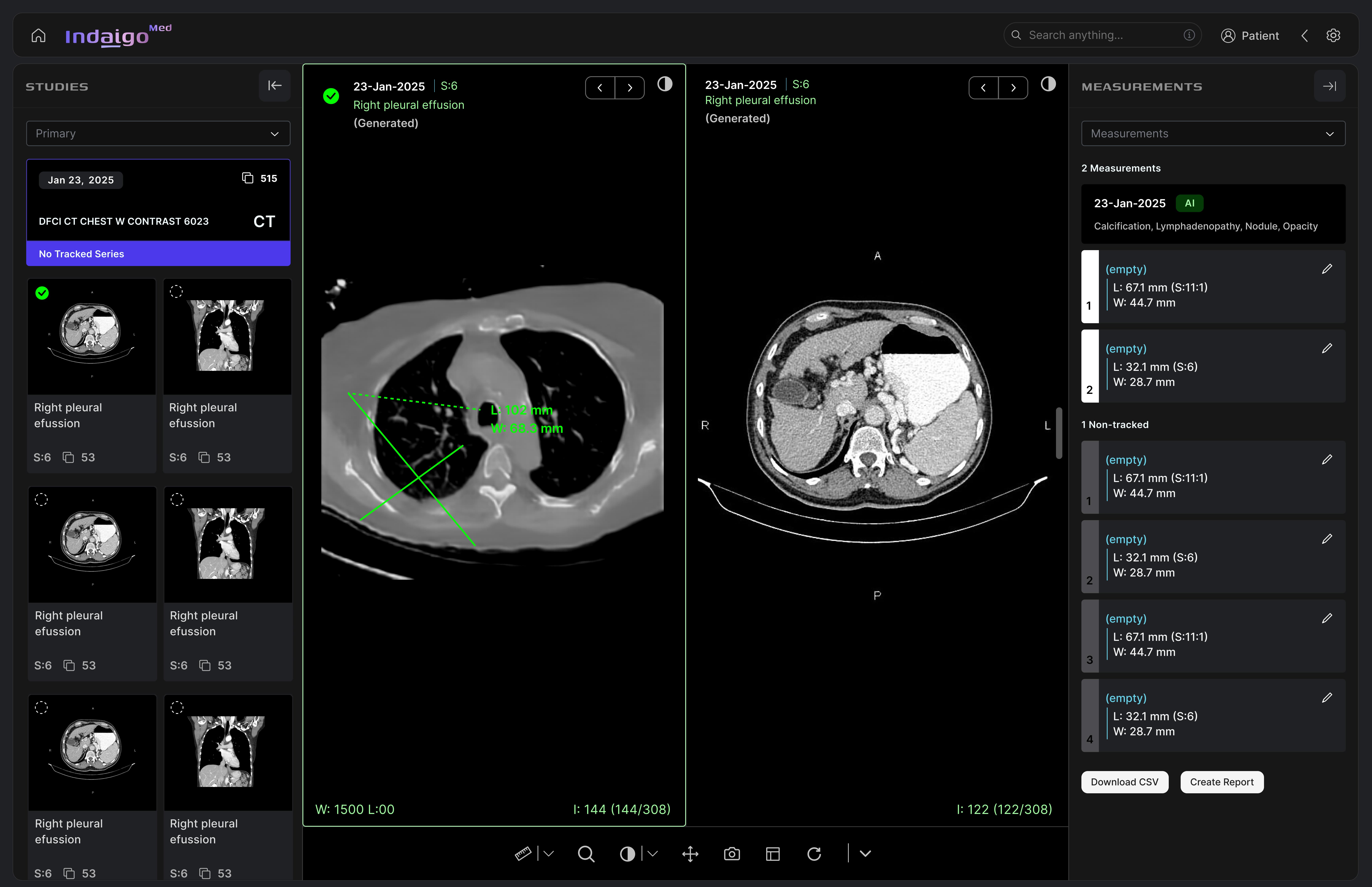
Task: Toggle tracking circle on first coronal thumbnail
Action: click(x=176, y=291)
